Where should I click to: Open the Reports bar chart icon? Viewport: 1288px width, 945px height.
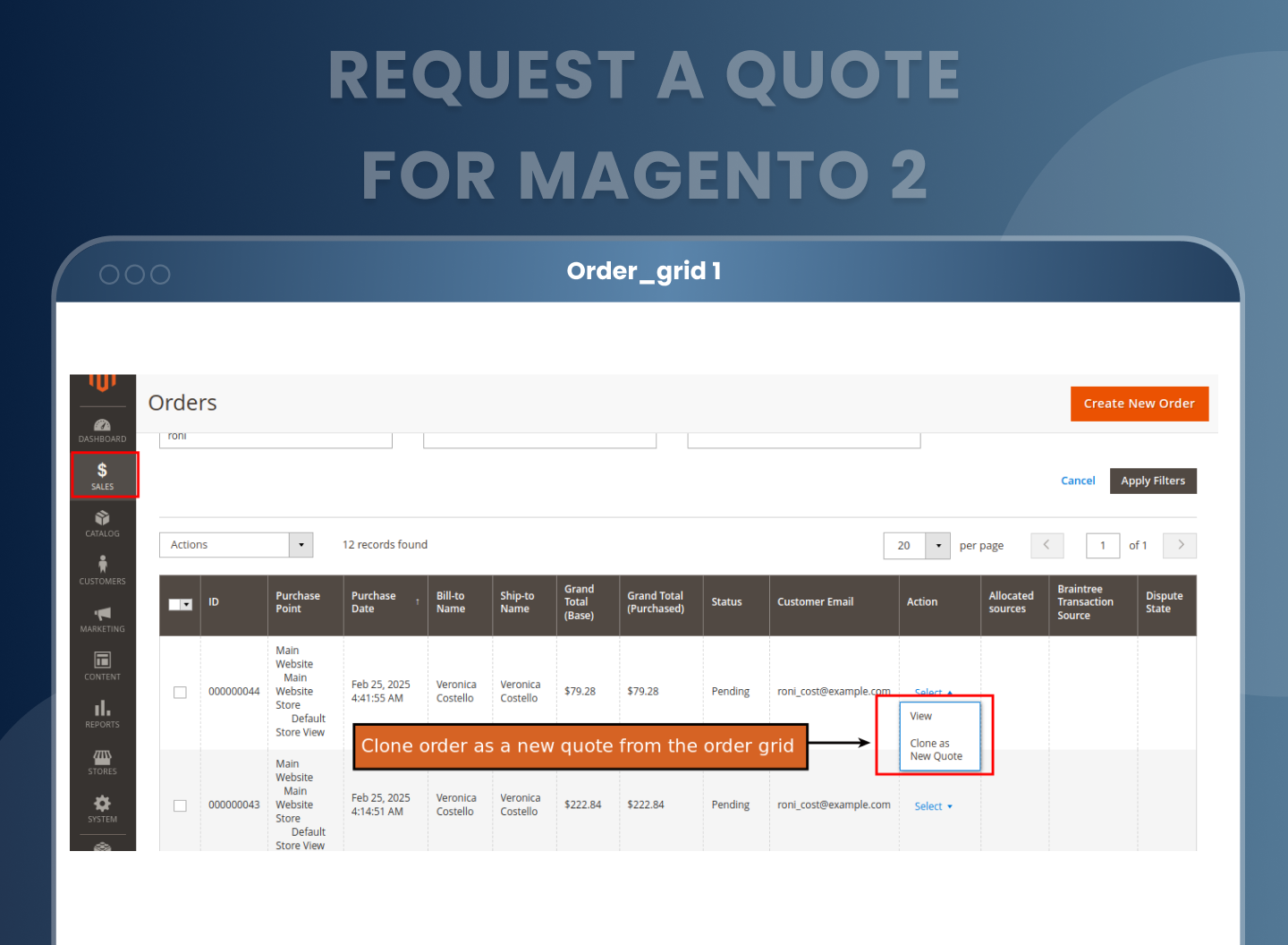[x=102, y=712]
